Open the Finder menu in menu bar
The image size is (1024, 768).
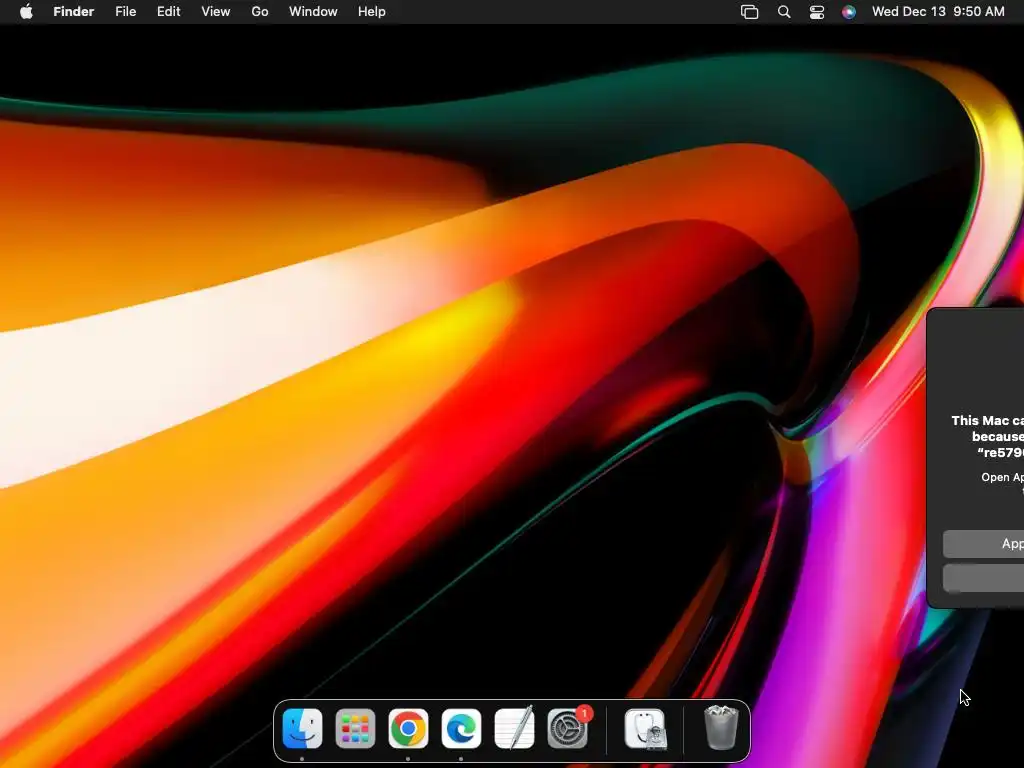pyautogui.click(x=73, y=12)
